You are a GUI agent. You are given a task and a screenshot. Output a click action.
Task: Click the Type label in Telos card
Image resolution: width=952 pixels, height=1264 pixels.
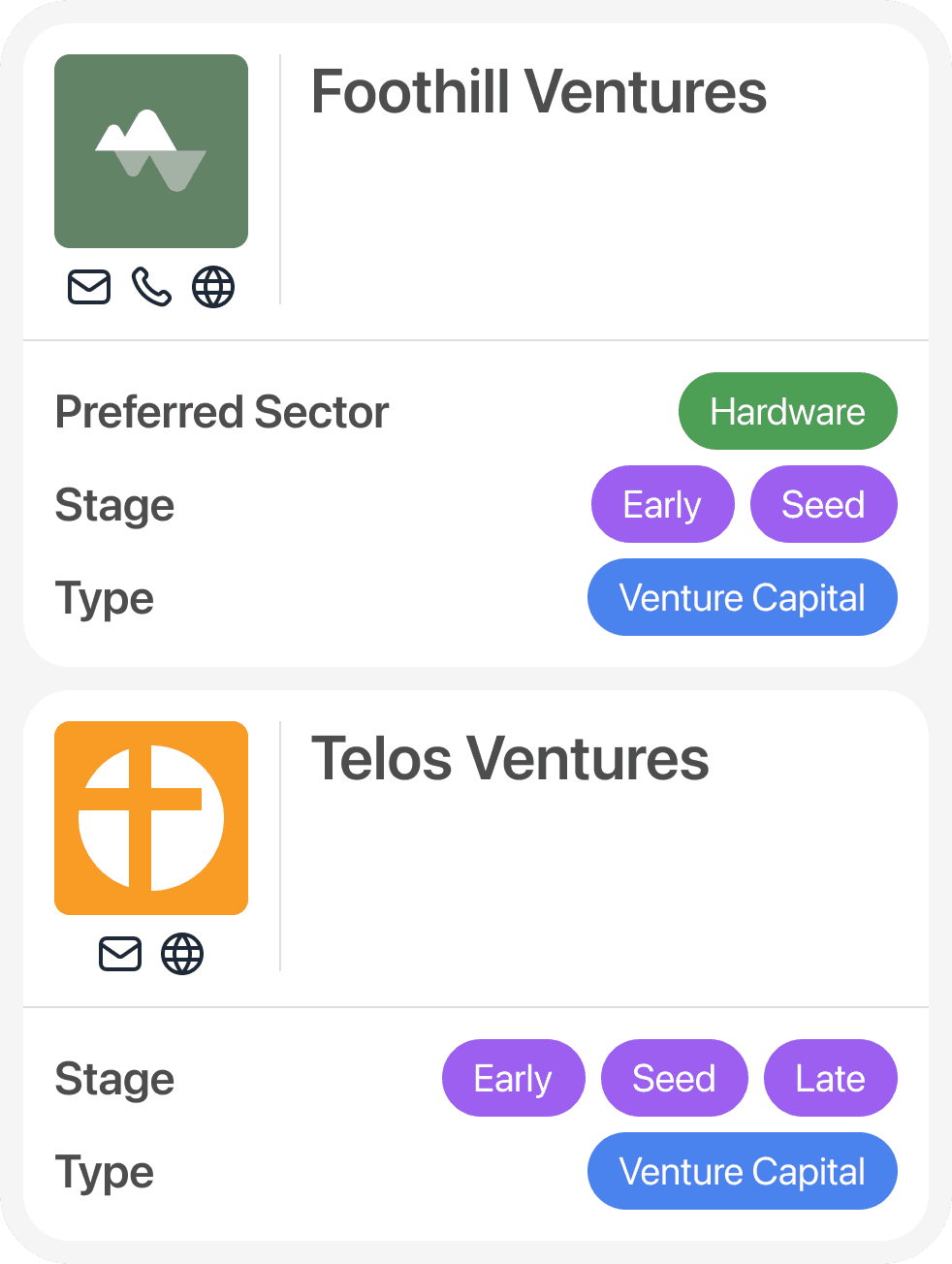coord(105,1172)
